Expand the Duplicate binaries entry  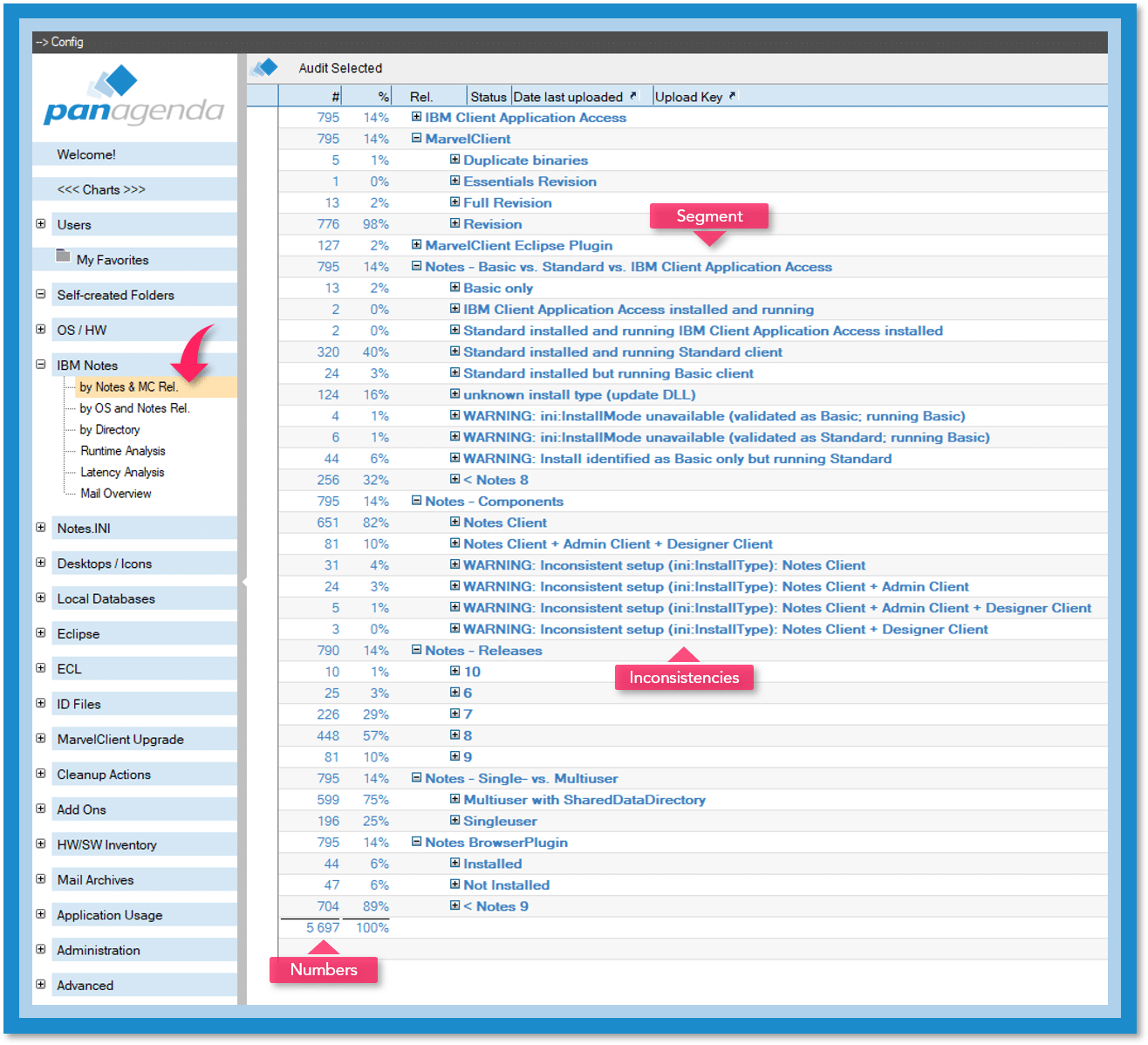454,160
